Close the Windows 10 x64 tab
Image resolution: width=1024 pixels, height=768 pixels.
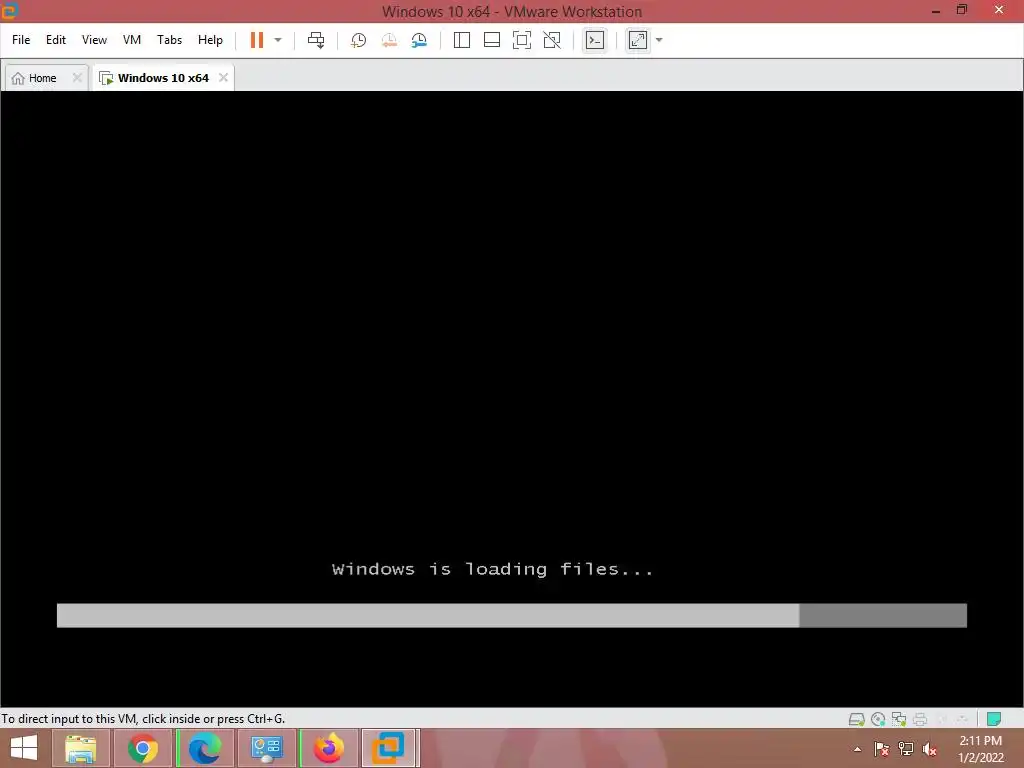[223, 78]
